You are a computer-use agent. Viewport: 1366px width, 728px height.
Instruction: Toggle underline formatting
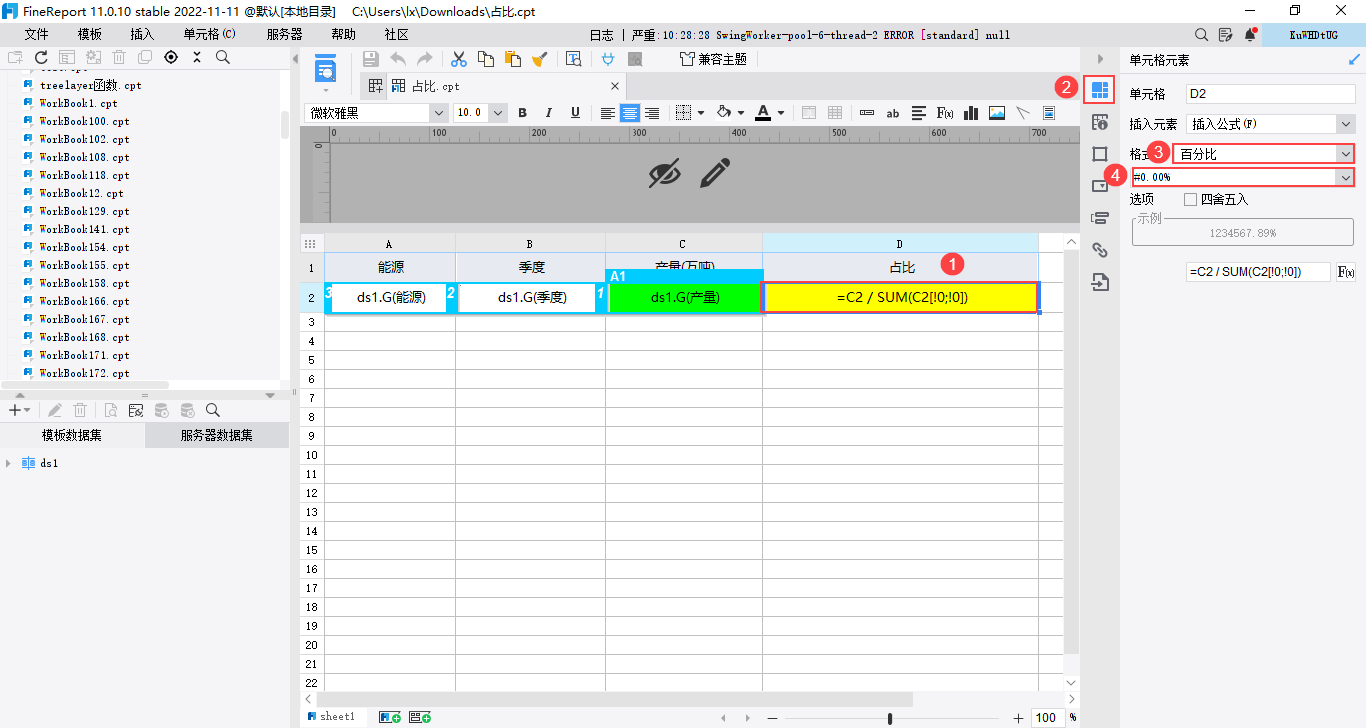575,113
